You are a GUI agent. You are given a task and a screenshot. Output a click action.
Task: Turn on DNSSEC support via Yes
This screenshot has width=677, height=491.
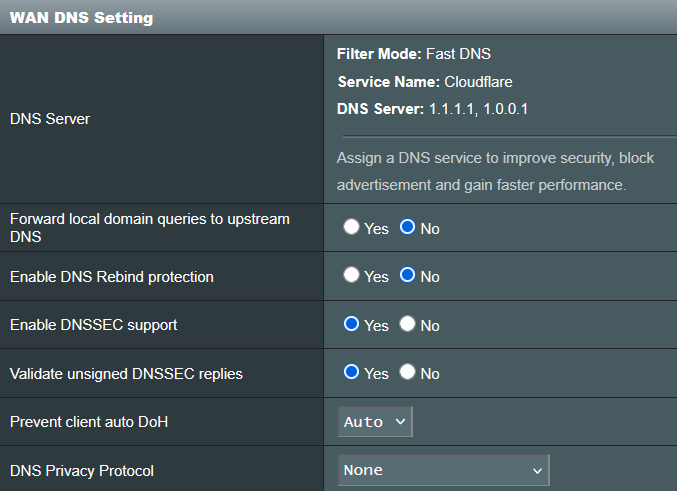(x=351, y=324)
